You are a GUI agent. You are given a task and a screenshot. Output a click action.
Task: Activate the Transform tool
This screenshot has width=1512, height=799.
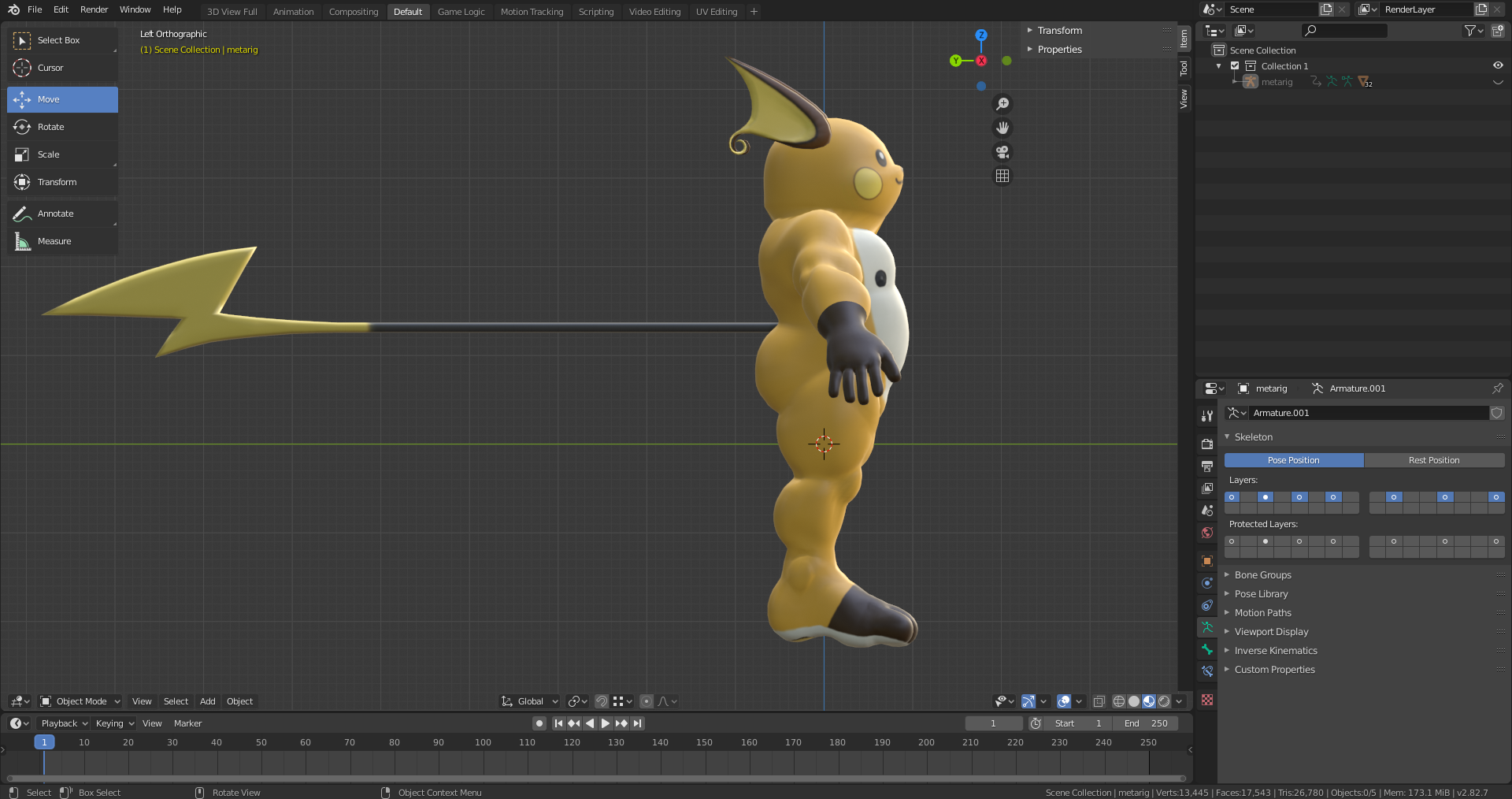click(x=62, y=182)
